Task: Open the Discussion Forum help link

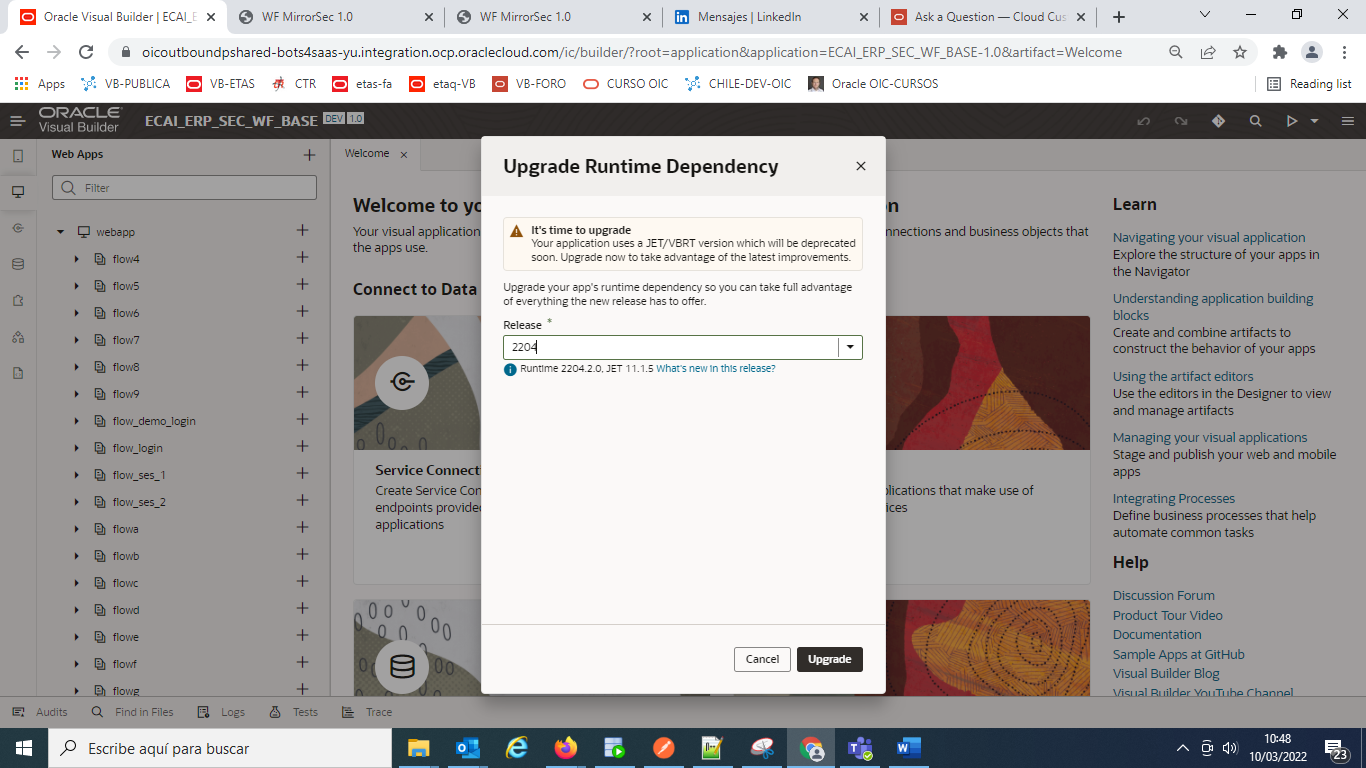Action: point(1164,596)
